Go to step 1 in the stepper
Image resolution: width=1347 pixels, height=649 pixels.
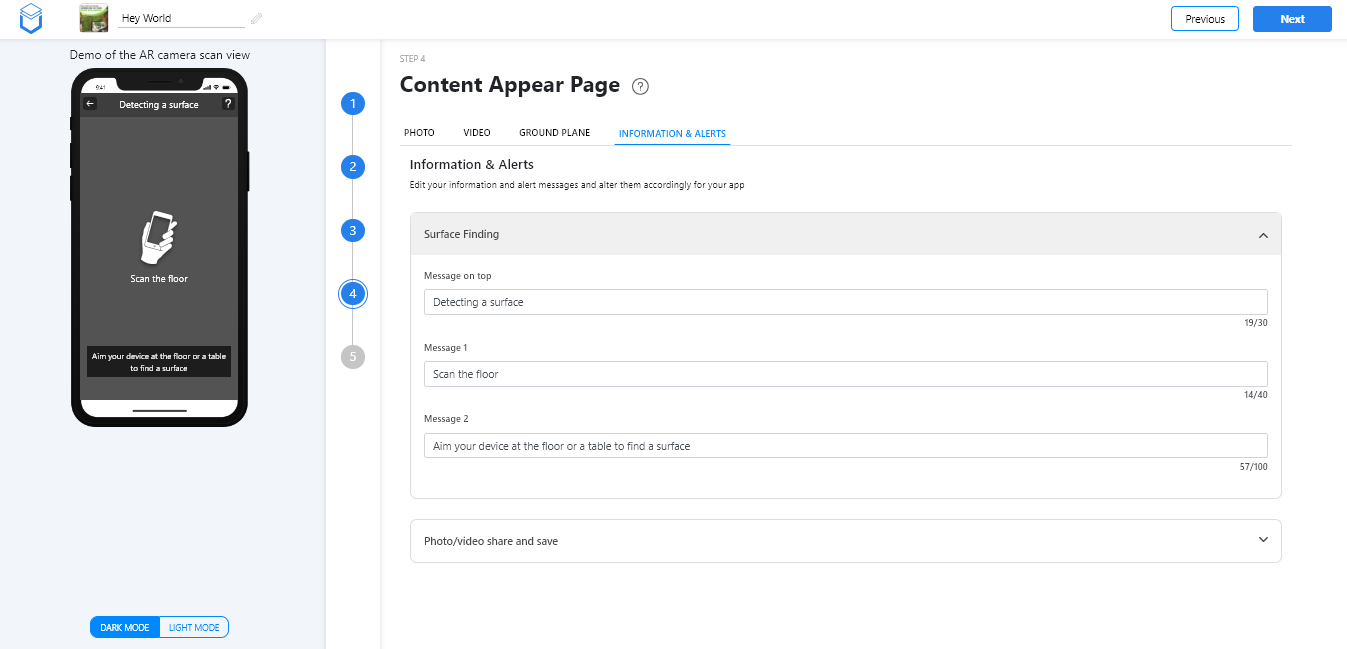pos(352,104)
